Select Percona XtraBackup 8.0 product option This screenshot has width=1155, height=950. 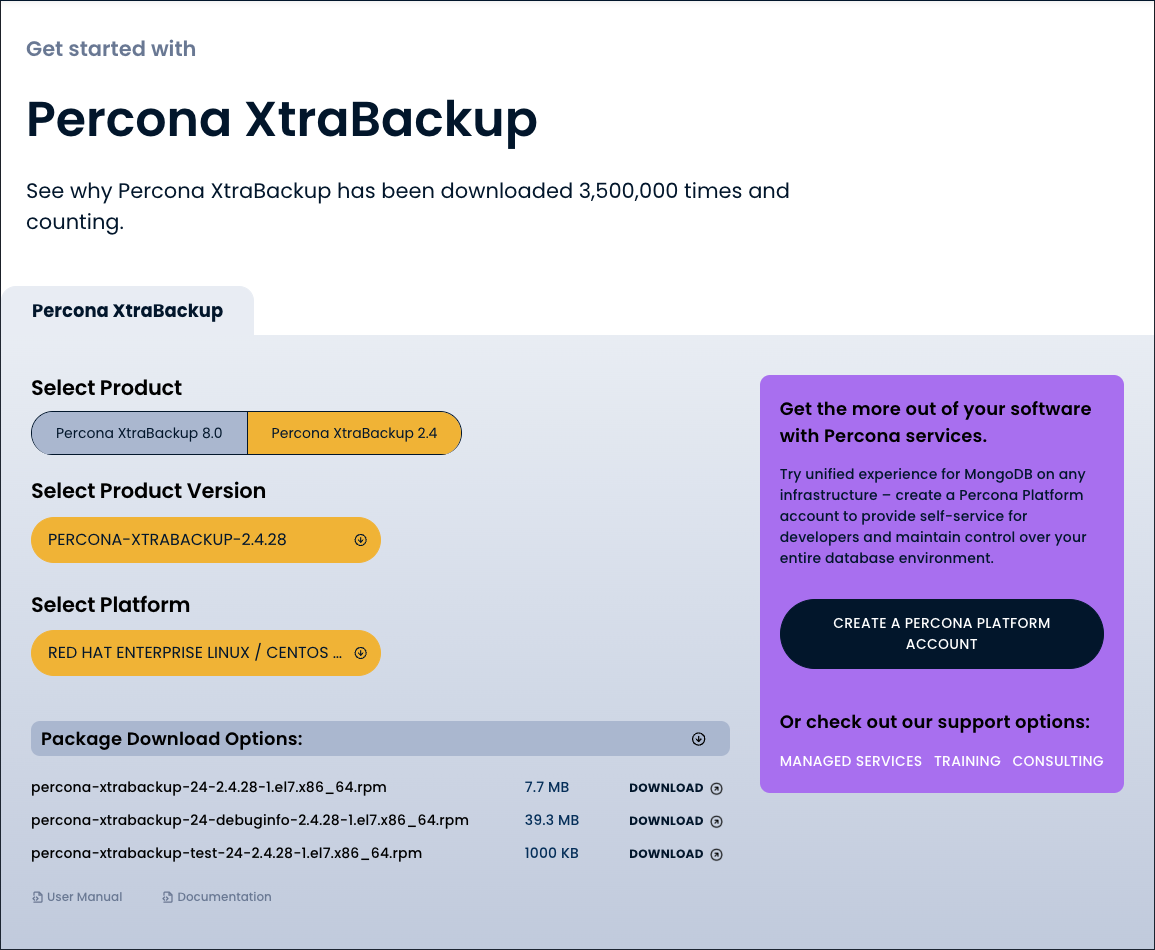[x=139, y=433]
